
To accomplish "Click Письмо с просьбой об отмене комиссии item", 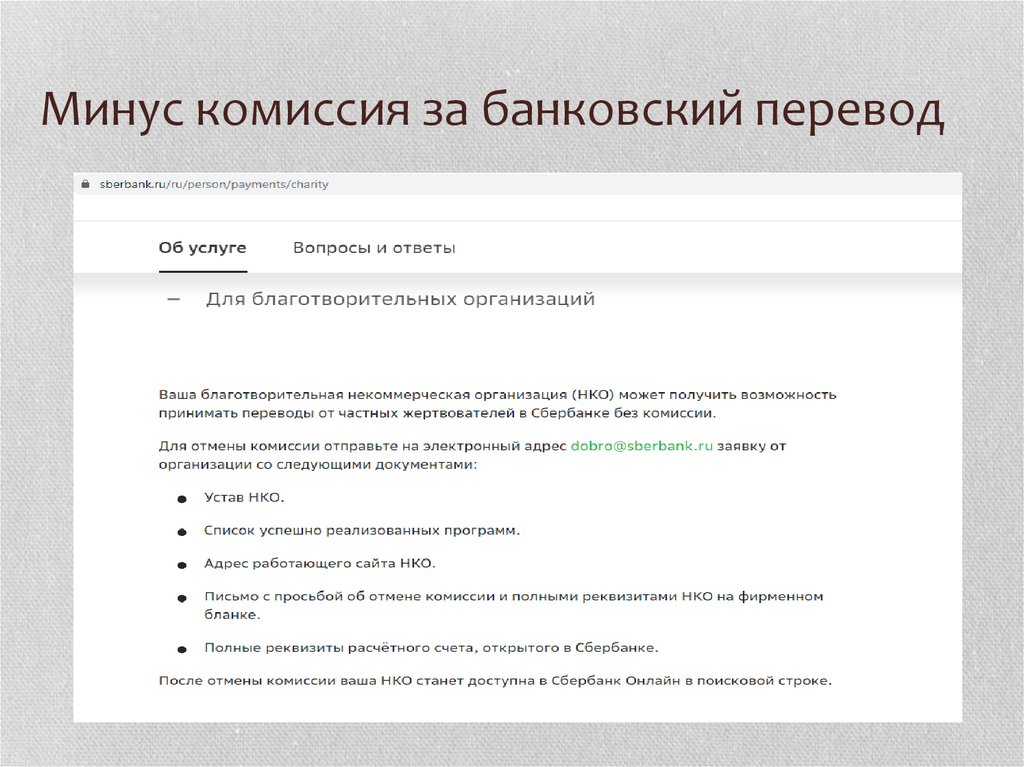I will pyautogui.click(x=513, y=605).
